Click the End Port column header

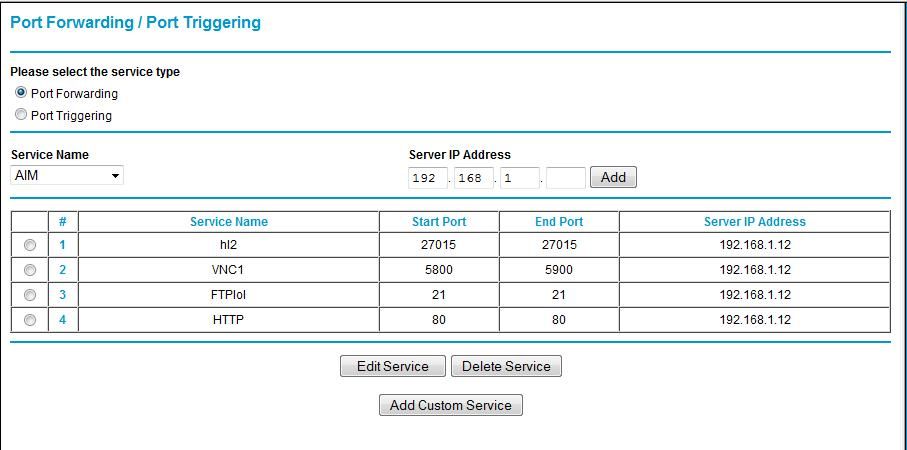tap(559, 222)
